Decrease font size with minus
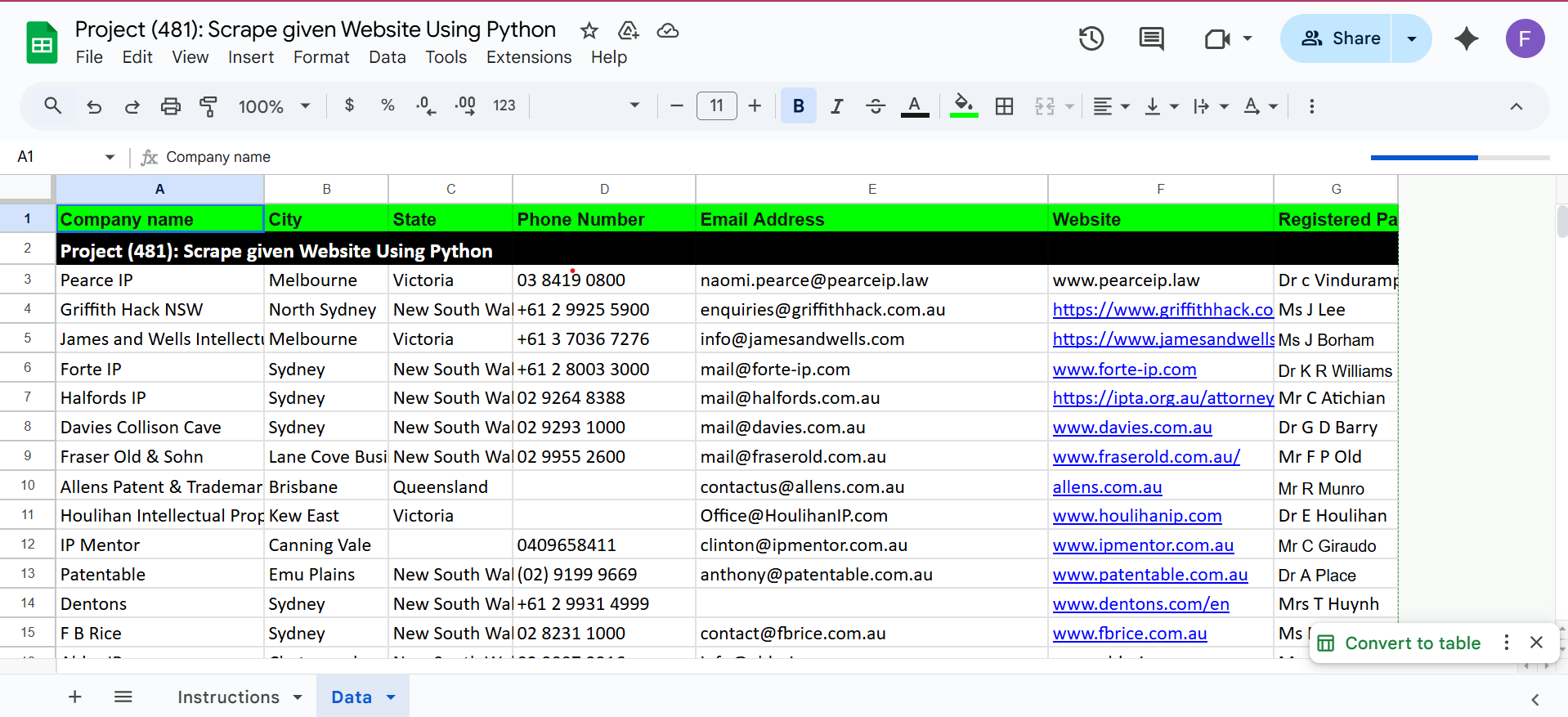1568x717 pixels. pos(676,105)
